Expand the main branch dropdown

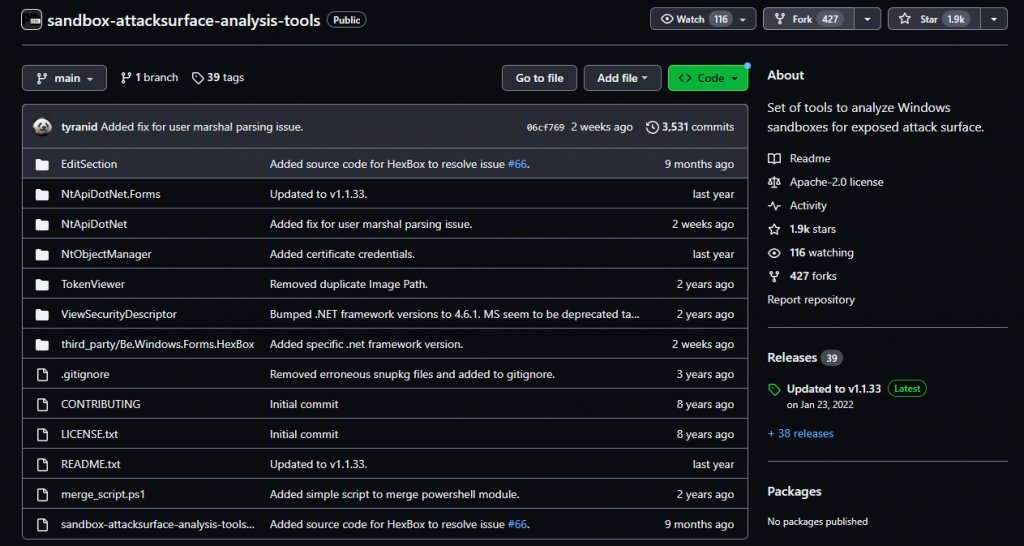click(64, 78)
